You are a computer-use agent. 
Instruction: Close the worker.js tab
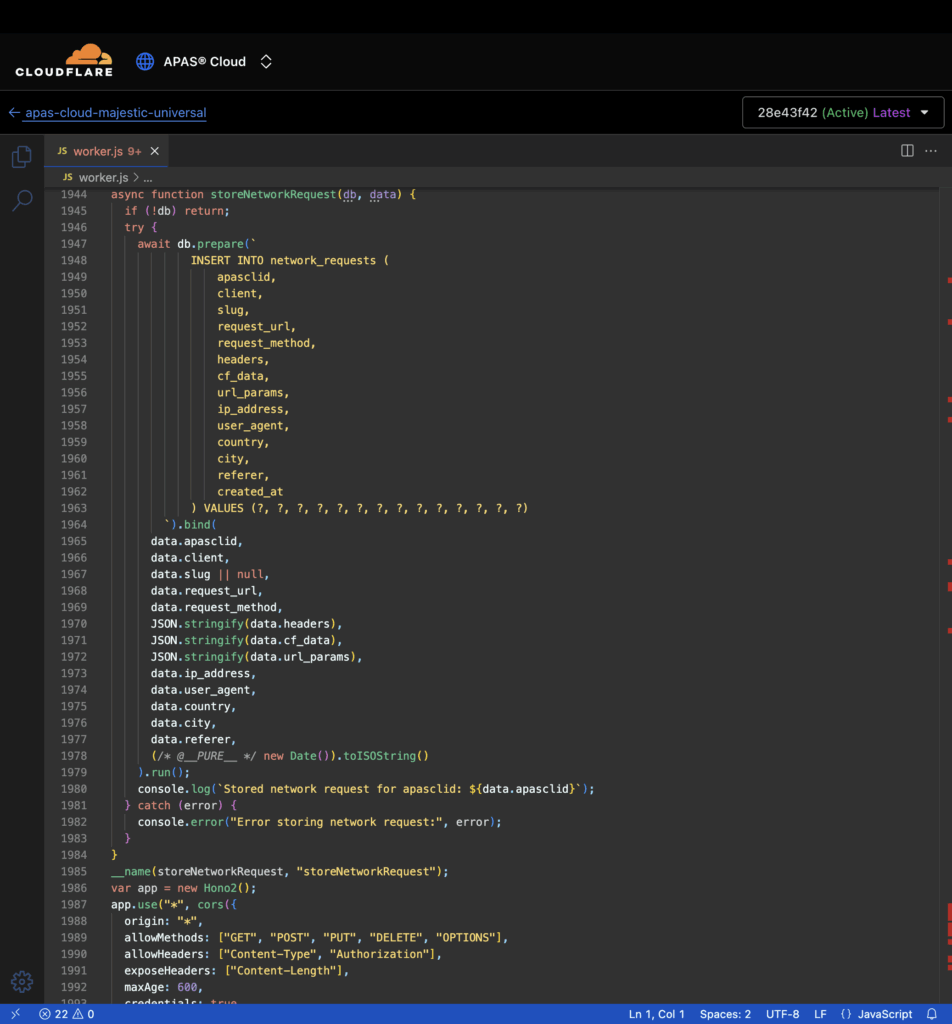click(155, 151)
